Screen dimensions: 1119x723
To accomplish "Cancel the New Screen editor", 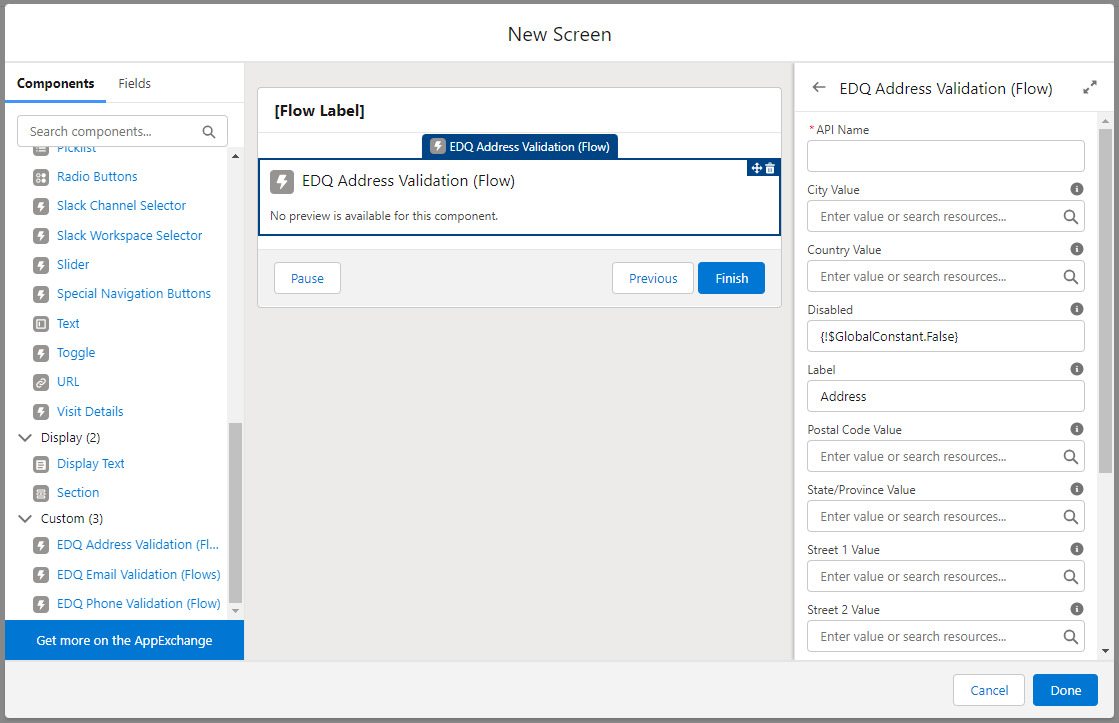I will 988,690.
